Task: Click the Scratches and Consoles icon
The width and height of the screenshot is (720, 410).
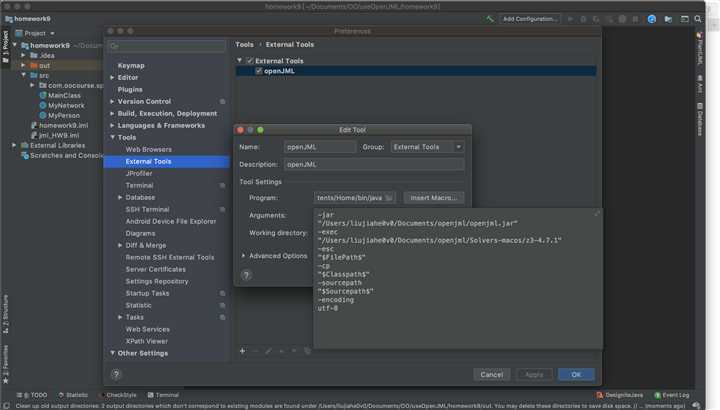Action: click(x=25, y=155)
